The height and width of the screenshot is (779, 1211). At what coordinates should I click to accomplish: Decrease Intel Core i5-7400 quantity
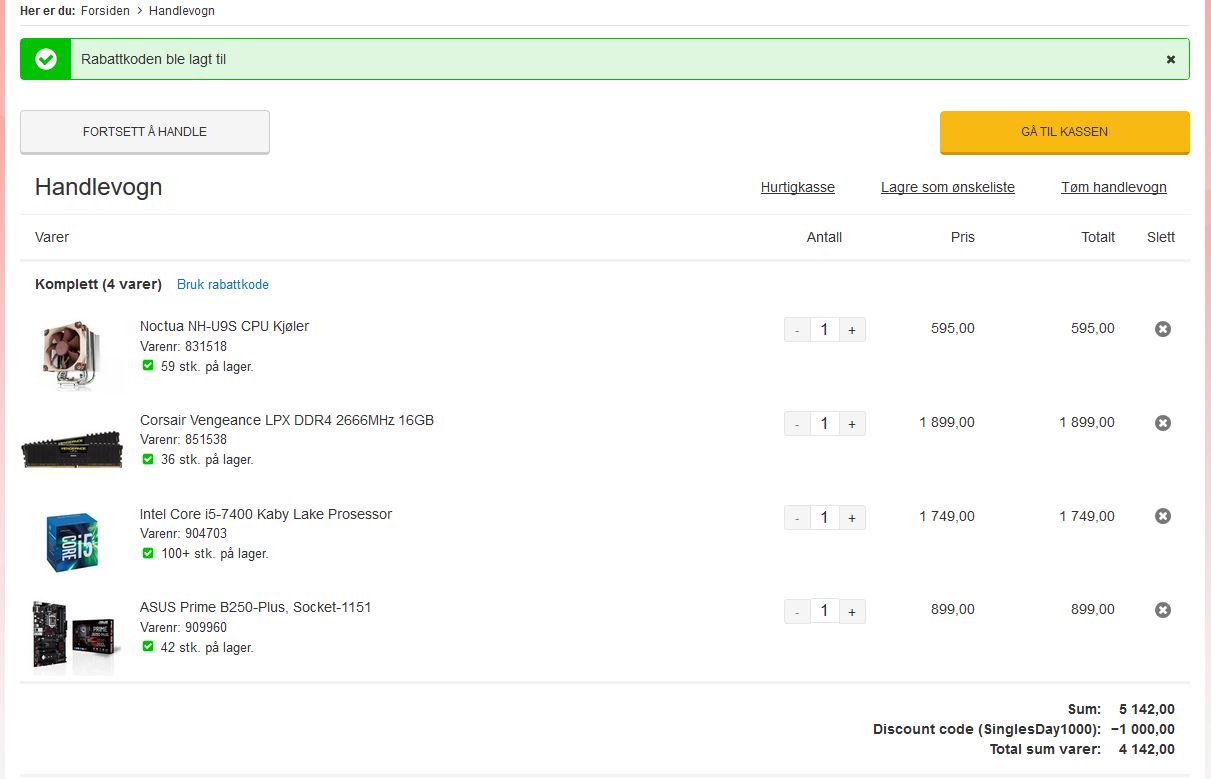click(797, 518)
